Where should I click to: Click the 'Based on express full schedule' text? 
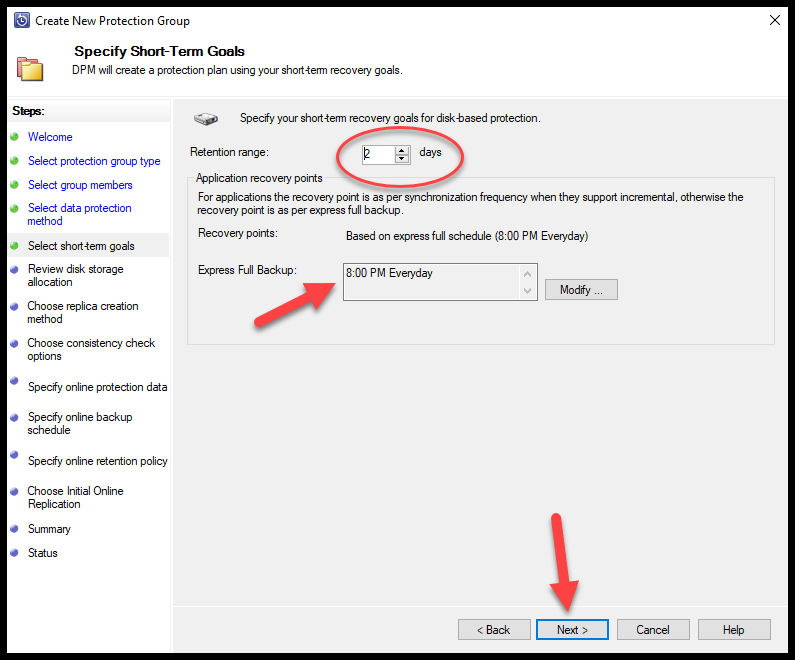click(466, 236)
